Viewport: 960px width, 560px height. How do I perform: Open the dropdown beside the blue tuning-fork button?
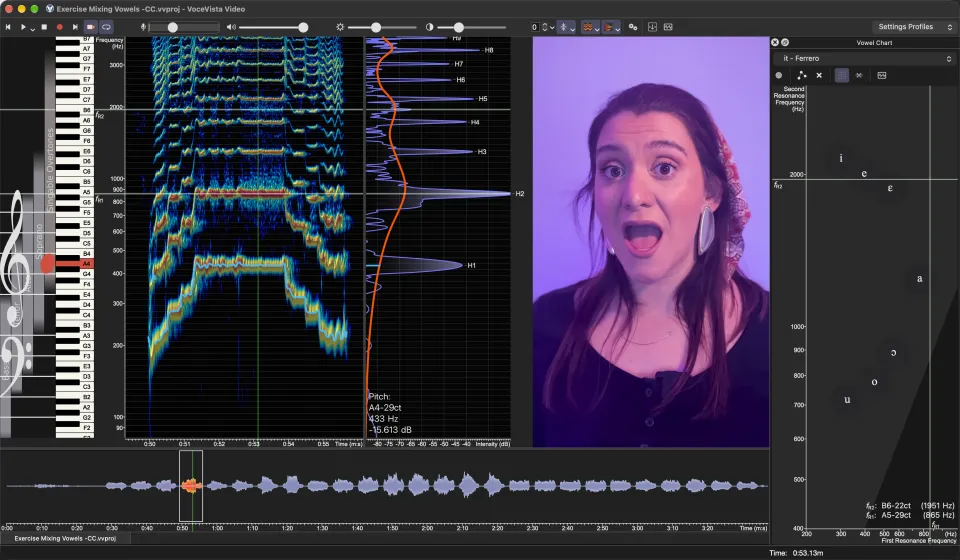(572, 28)
